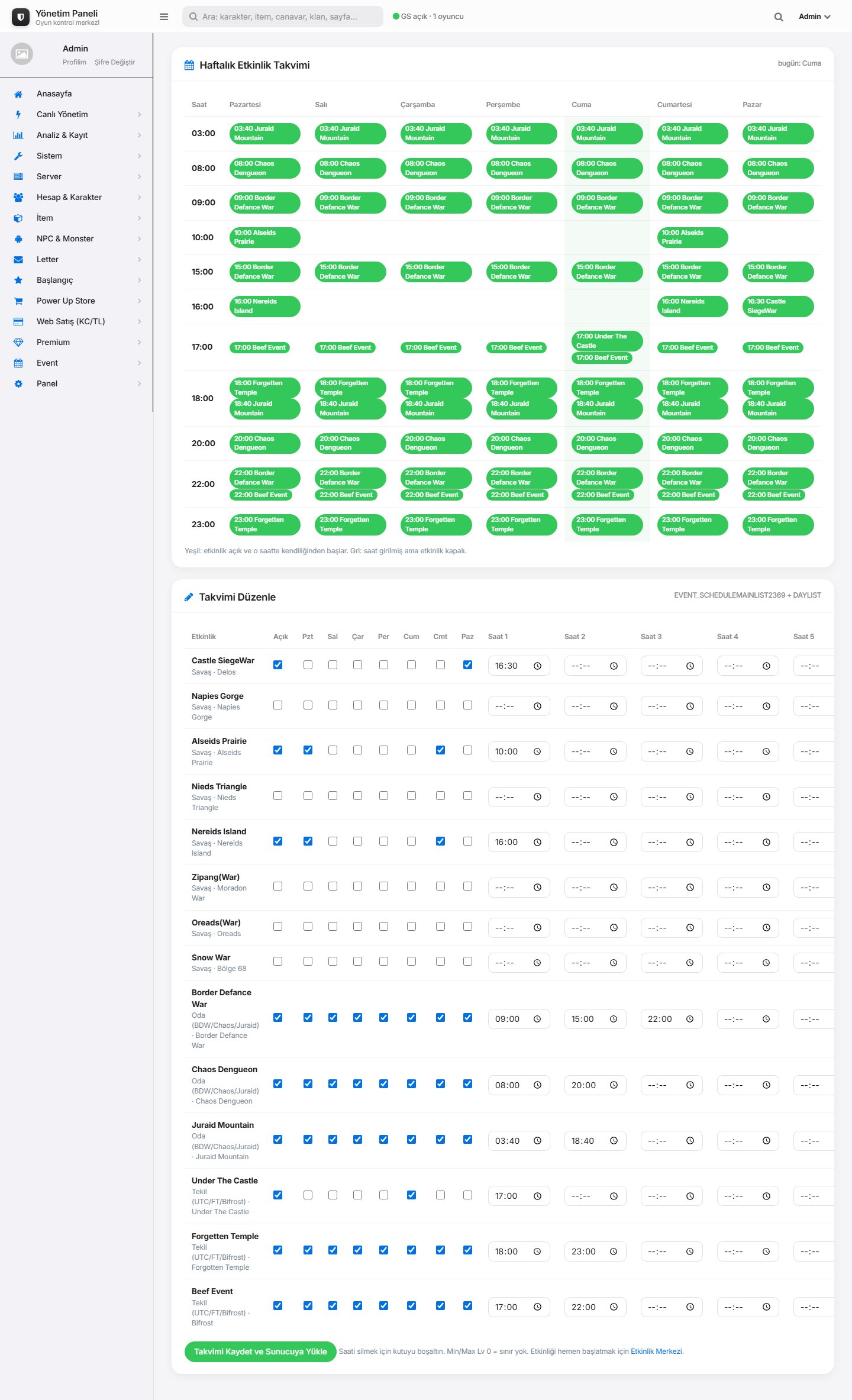Click Takvimi Kaydet ve Sunucuya Yükle button

point(260,1351)
